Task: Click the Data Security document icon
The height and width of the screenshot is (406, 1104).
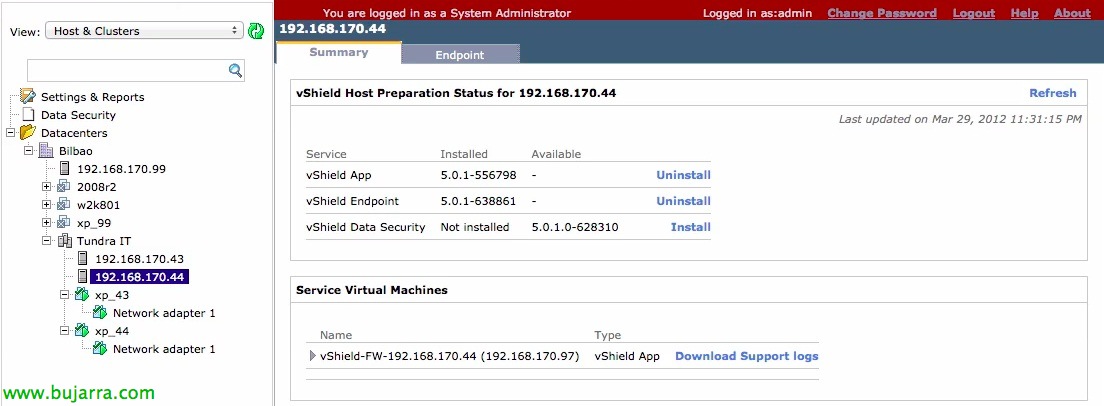Action: pyautogui.click(x=28, y=115)
